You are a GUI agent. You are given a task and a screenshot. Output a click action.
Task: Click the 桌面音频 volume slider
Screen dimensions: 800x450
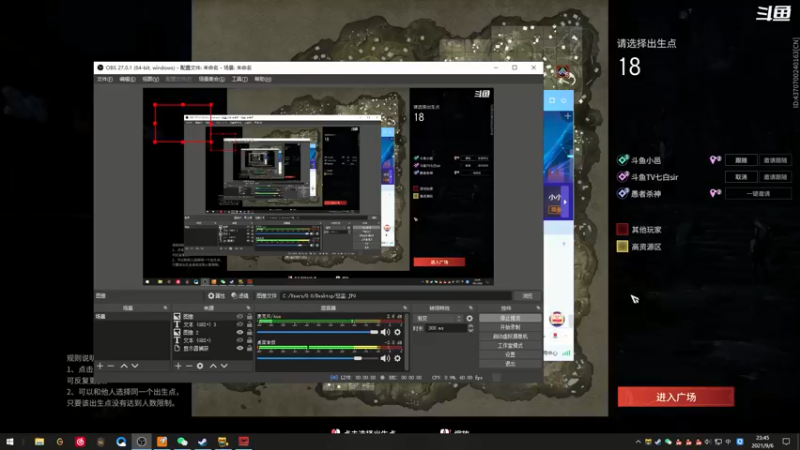click(x=317, y=358)
